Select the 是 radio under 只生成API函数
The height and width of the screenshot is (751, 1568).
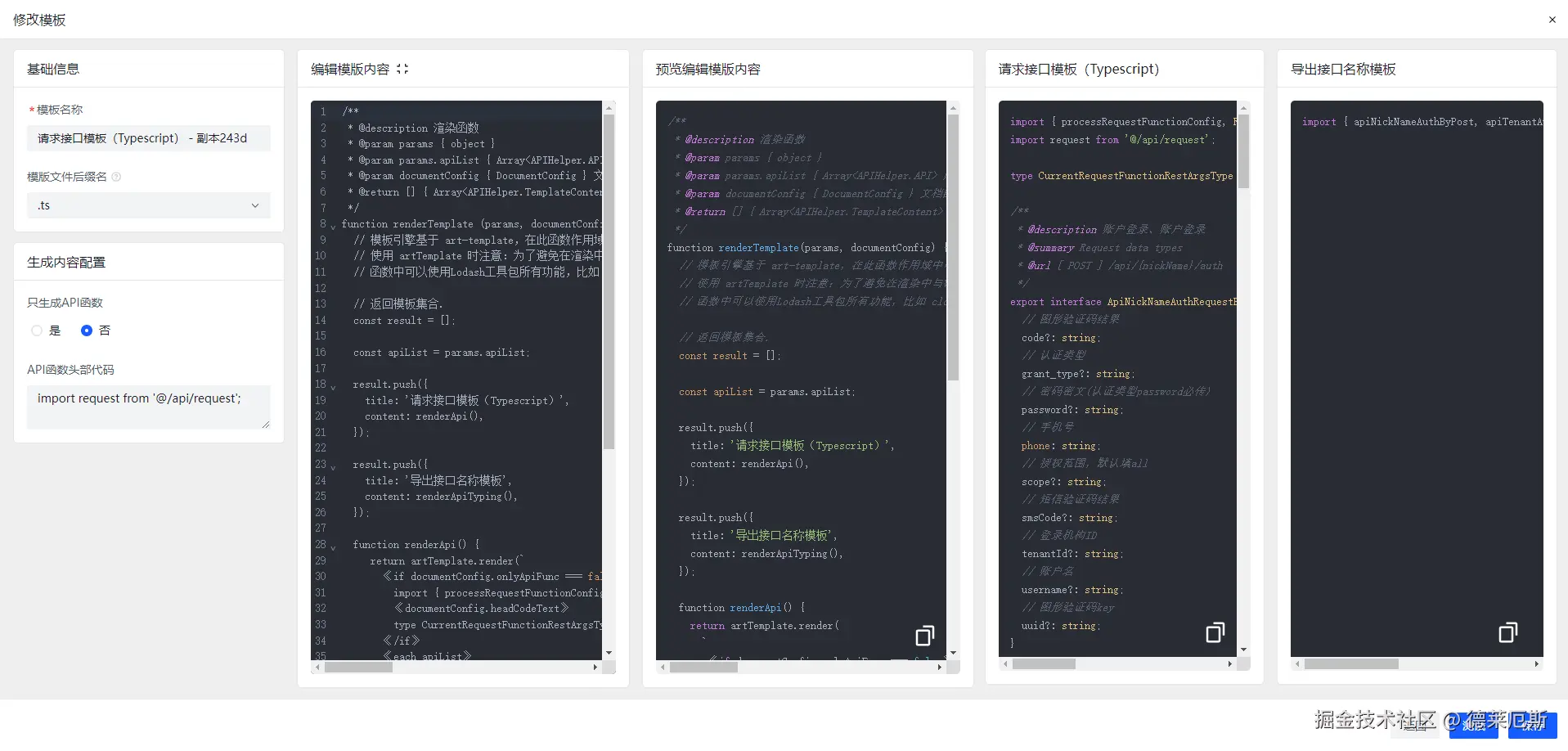pyautogui.click(x=37, y=331)
